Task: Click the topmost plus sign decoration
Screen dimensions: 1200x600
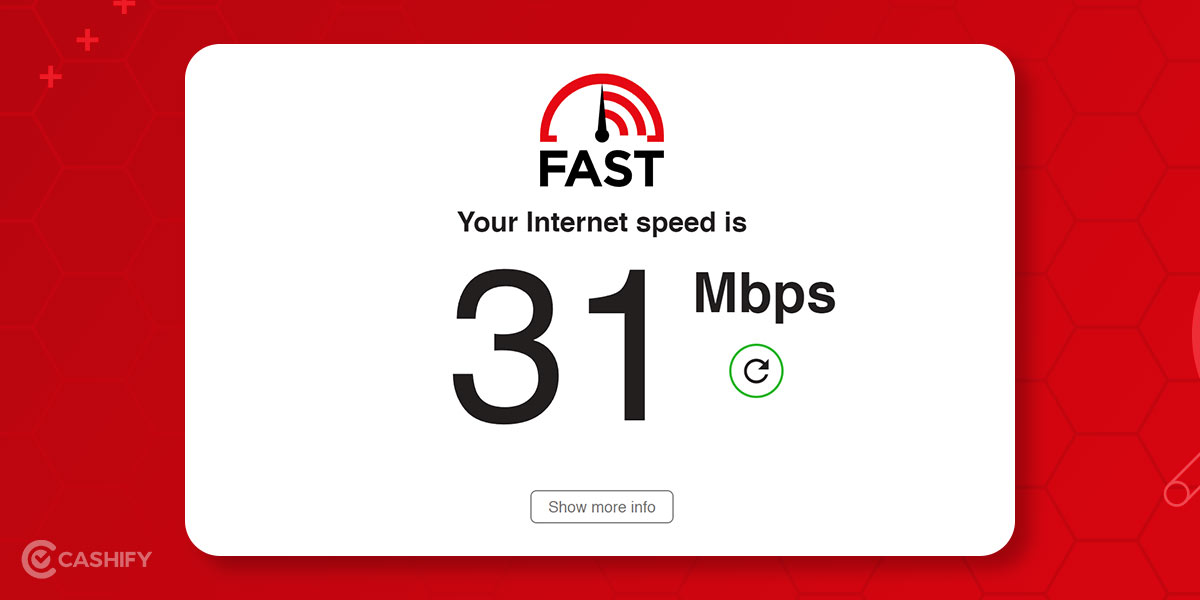Action: (124, 5)
